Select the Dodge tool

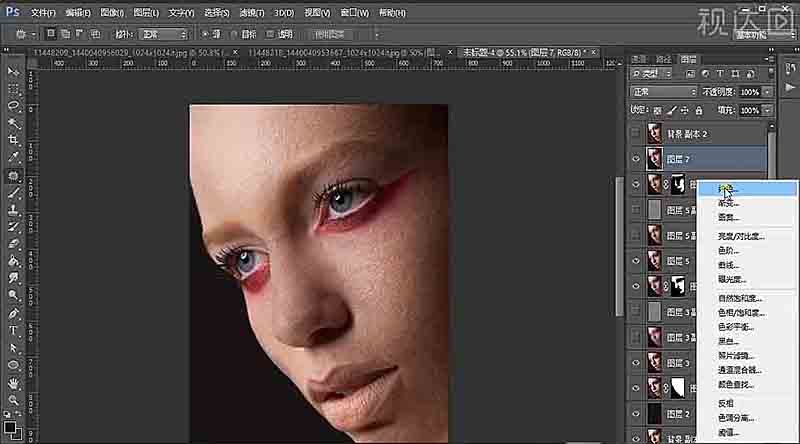point(13,295)
